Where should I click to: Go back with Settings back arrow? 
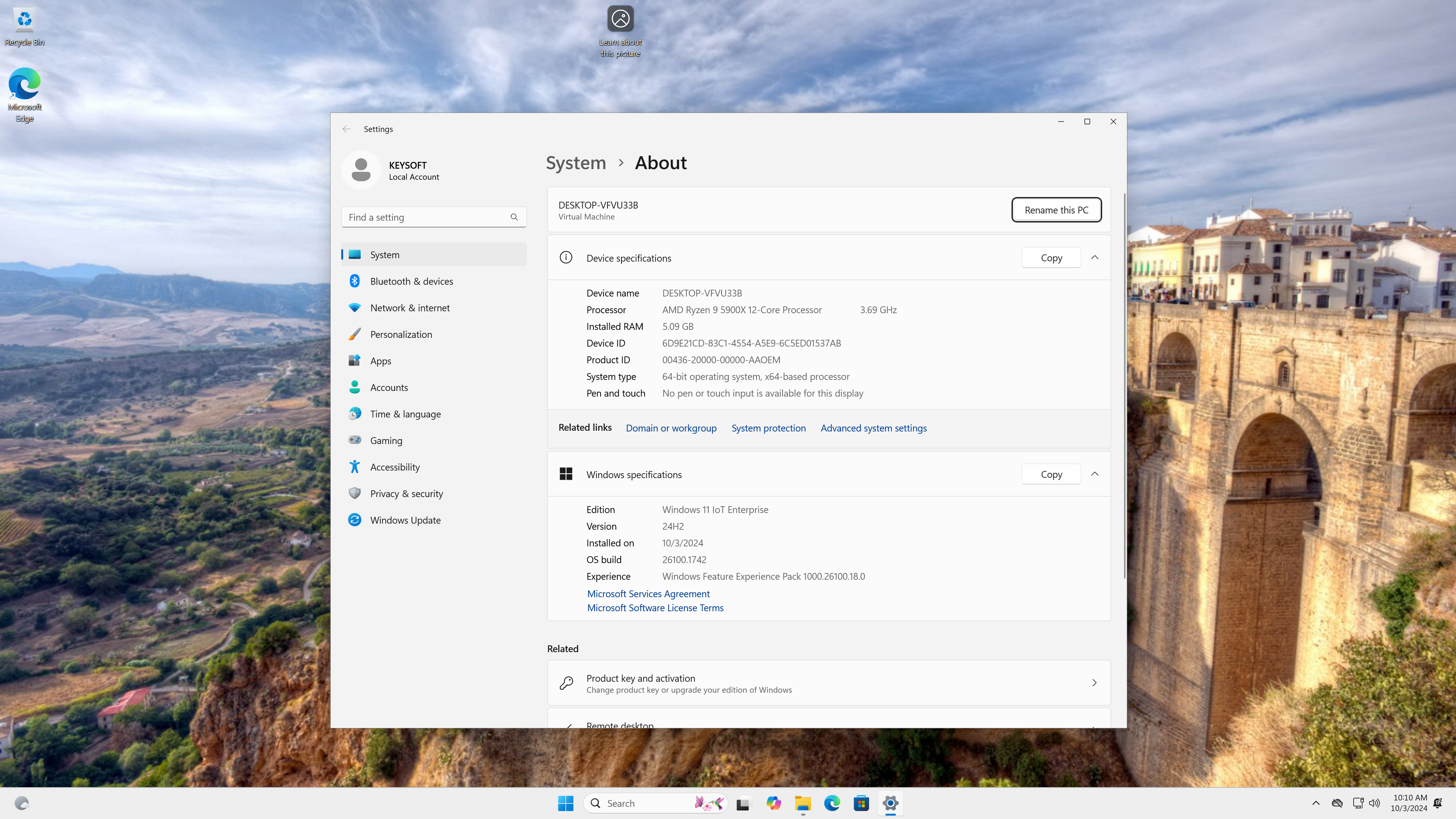(347, 129)
